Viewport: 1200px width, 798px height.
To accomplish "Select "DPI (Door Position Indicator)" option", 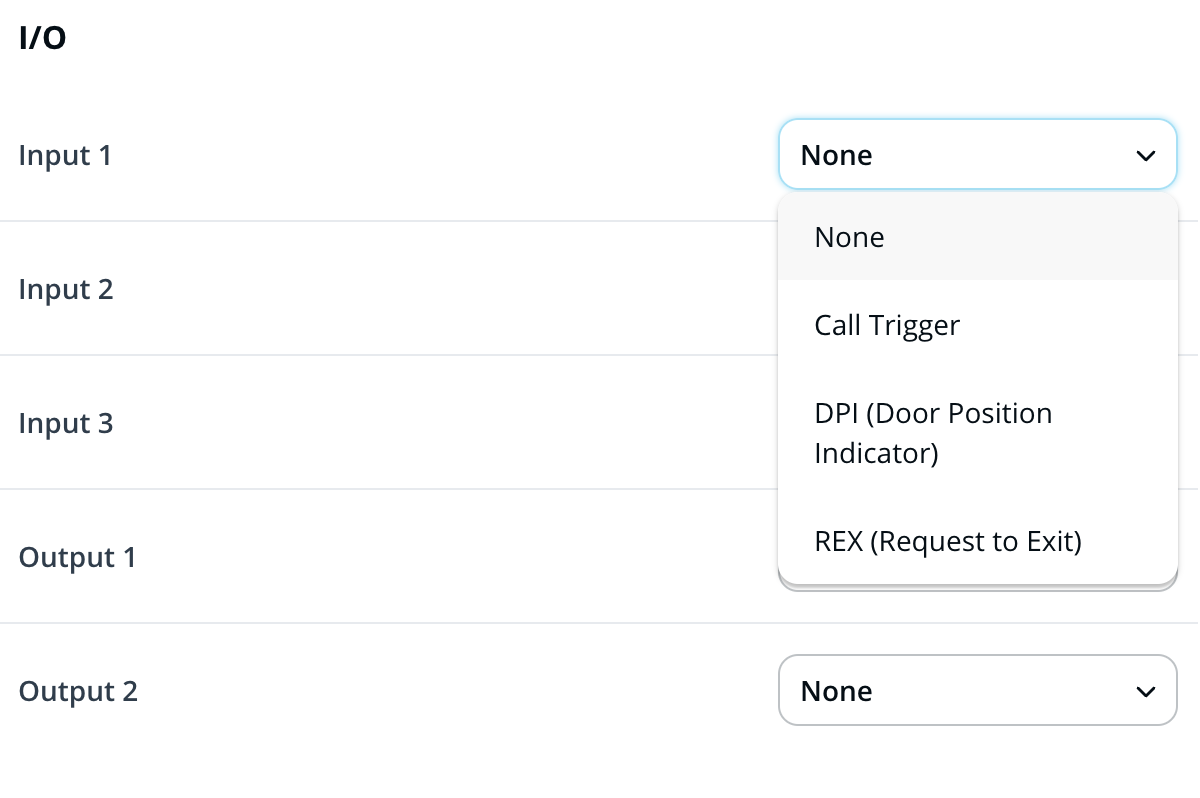I will pyautogui.click(x=933, y=433).
